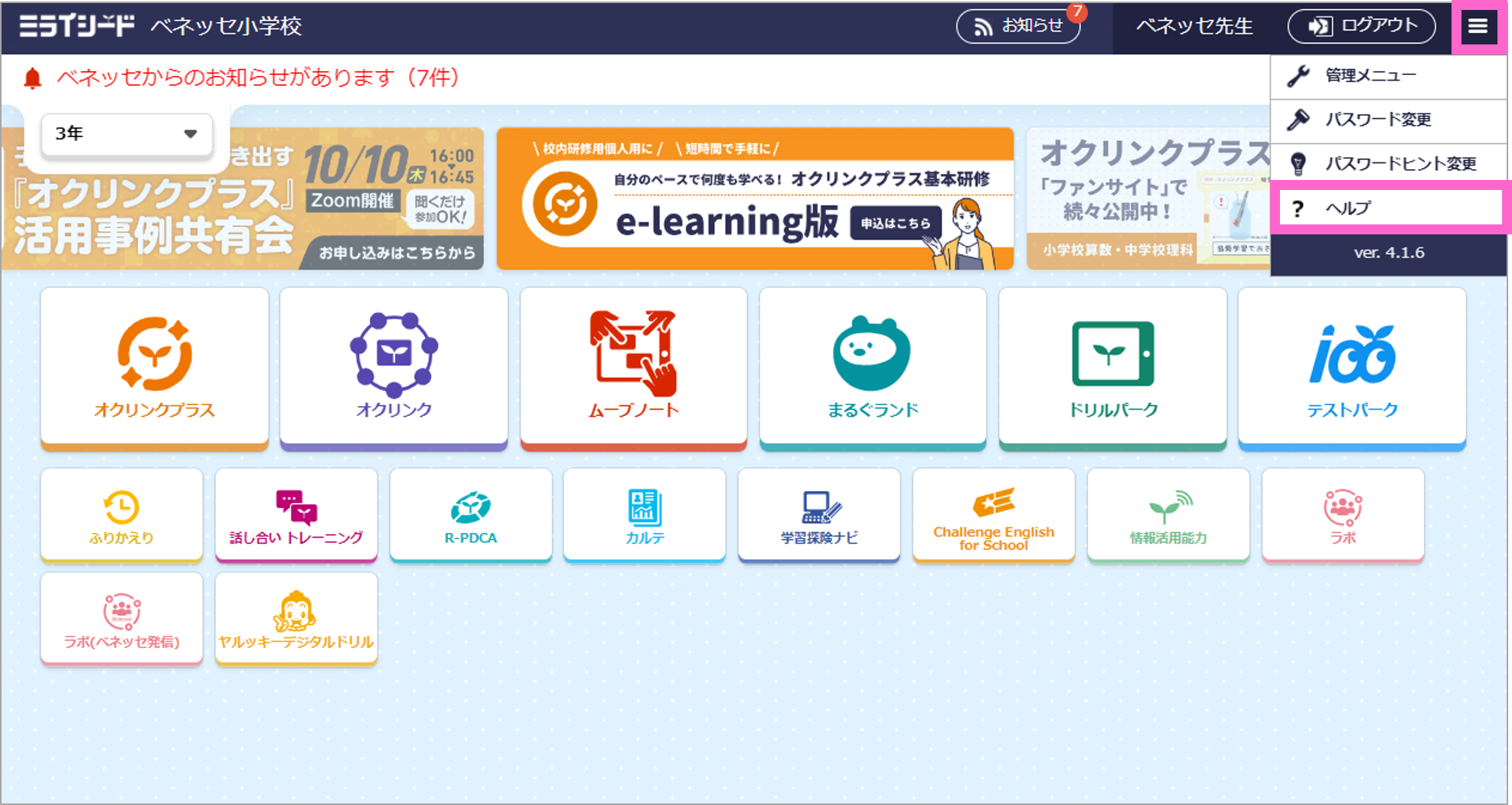This screenshot has width=1512, height=805.
Task: Open the オクリンクプラス app tile
Action: click(155, 368)
